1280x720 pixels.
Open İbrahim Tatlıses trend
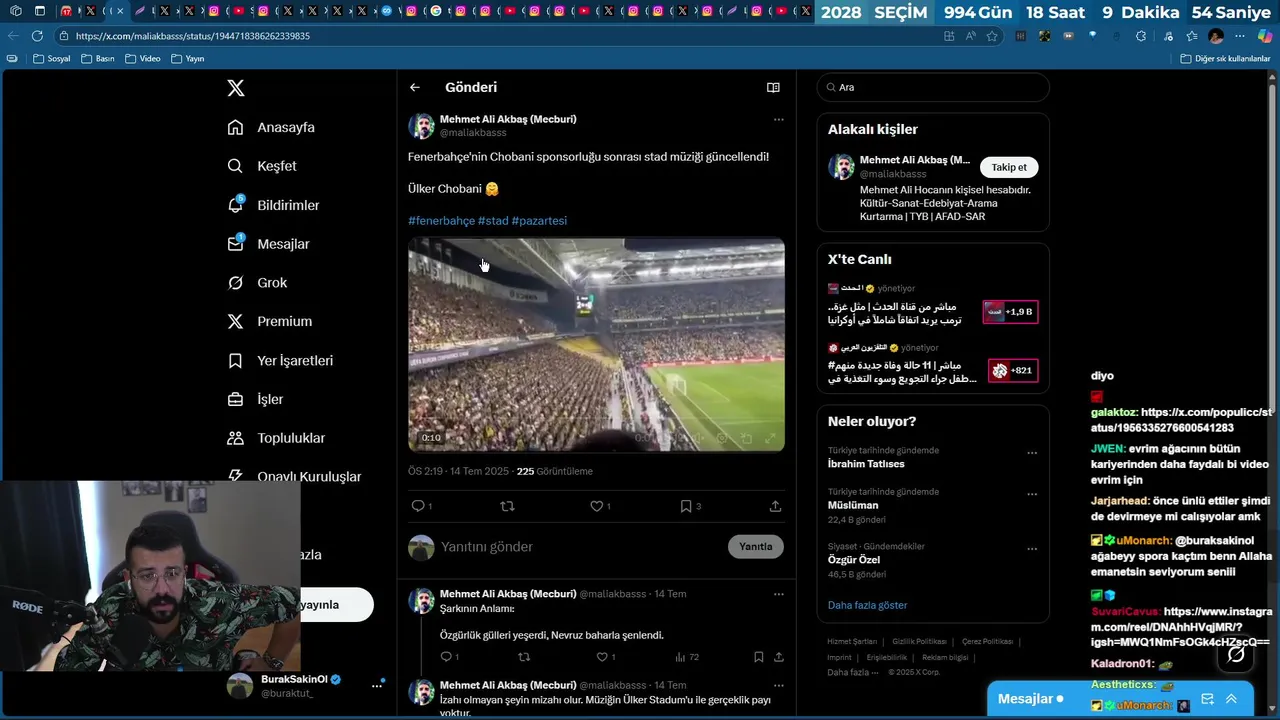[x=866, y=464]
